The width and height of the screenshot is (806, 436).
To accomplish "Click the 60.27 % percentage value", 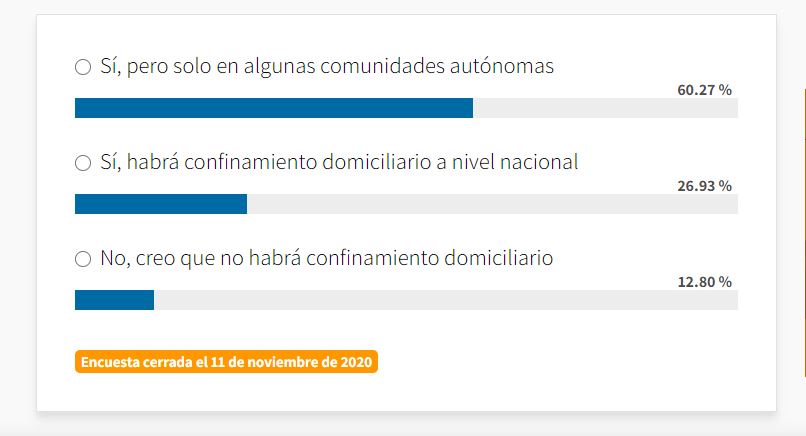I will tap(704, 90).
